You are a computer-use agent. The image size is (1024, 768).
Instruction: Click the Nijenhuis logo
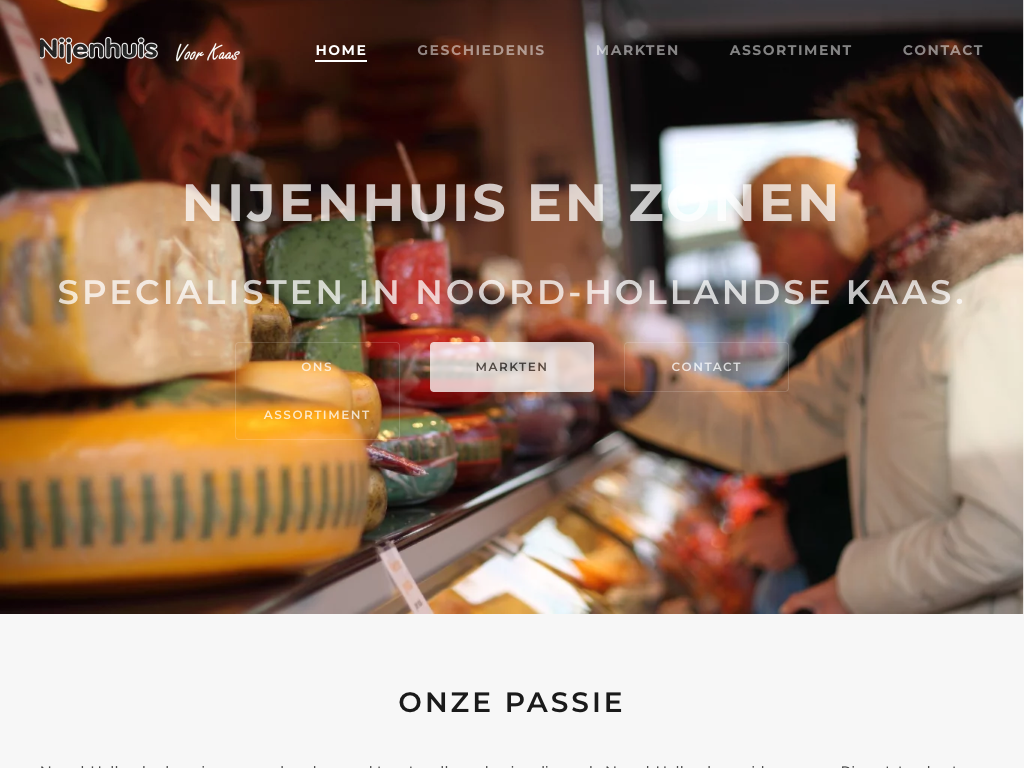[99, 50]
